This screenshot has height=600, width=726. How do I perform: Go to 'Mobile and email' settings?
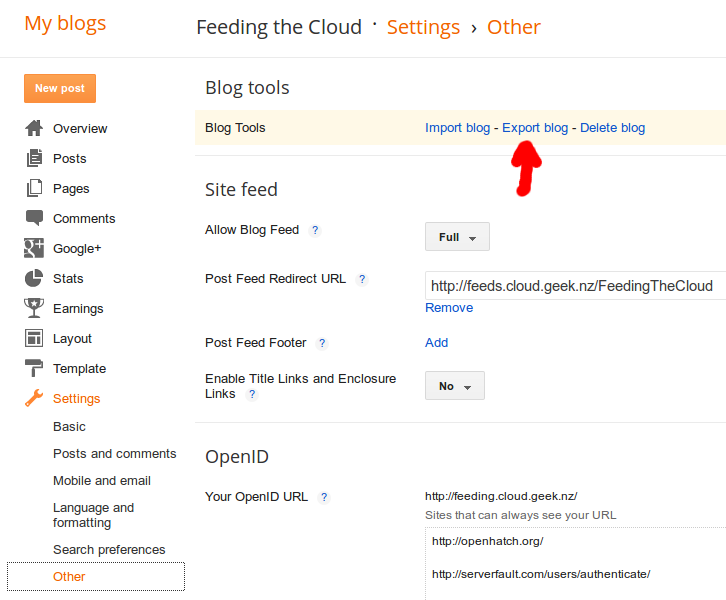[x=102, y=481]
